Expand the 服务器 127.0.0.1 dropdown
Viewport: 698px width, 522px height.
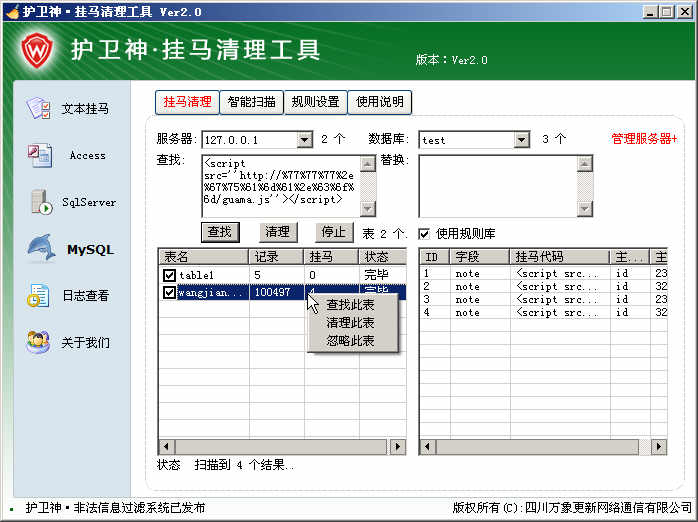pos(304,140)
